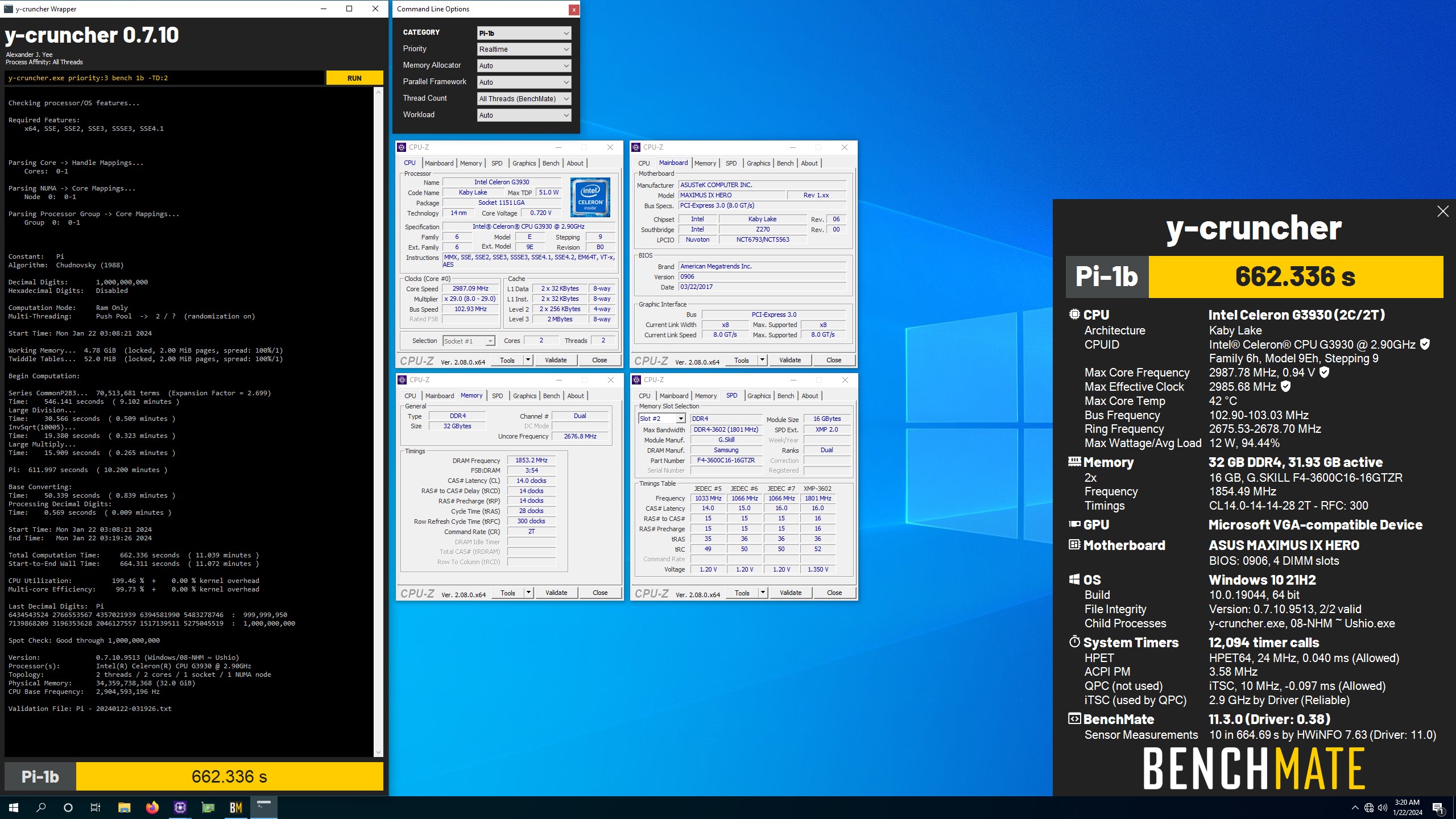This screenshot has width=1456, height=819.
Task: Click the Intel Celeron logo badge
Action: (590, 197)
